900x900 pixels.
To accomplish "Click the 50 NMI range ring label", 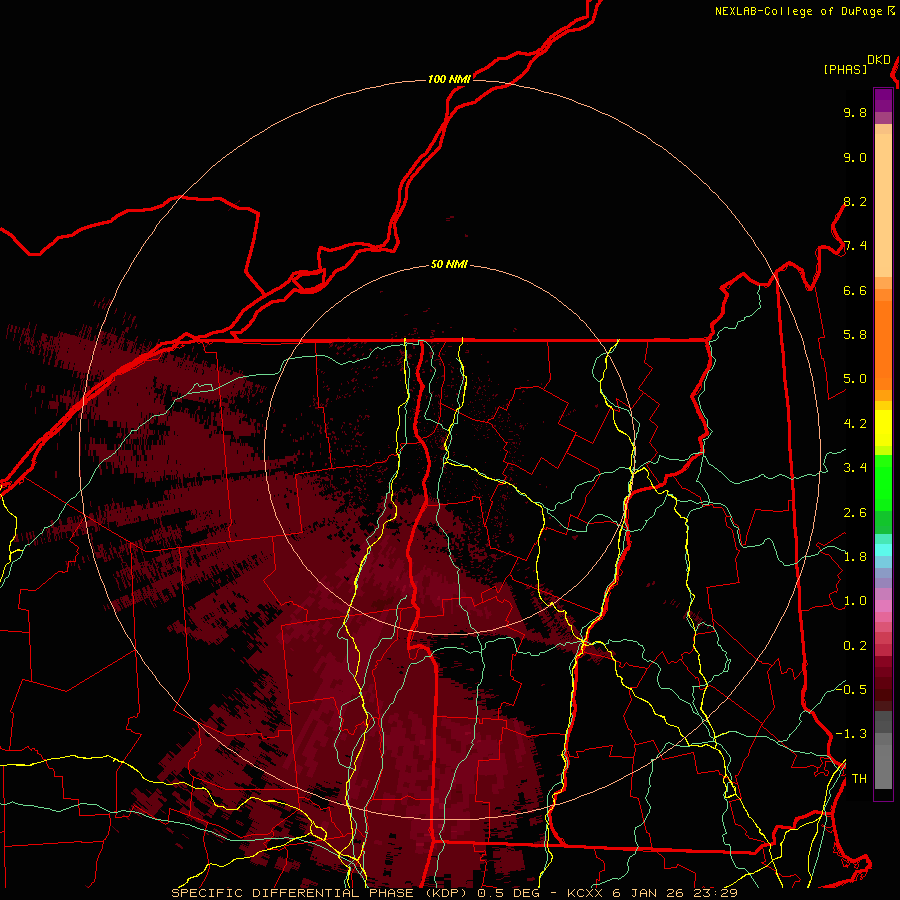I will [449, 265].
